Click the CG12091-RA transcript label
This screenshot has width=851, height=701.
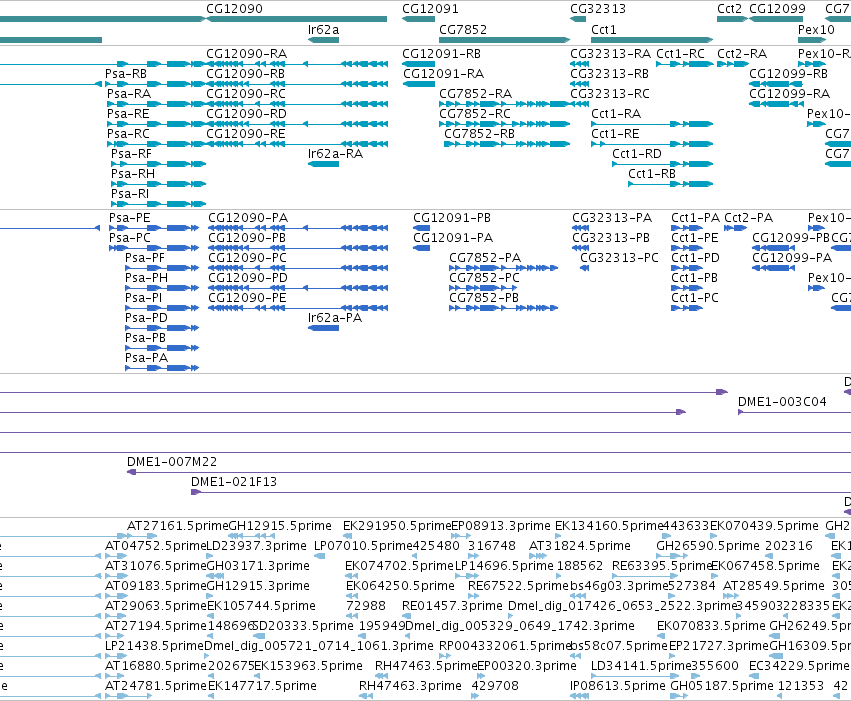[x=443, y=74]
